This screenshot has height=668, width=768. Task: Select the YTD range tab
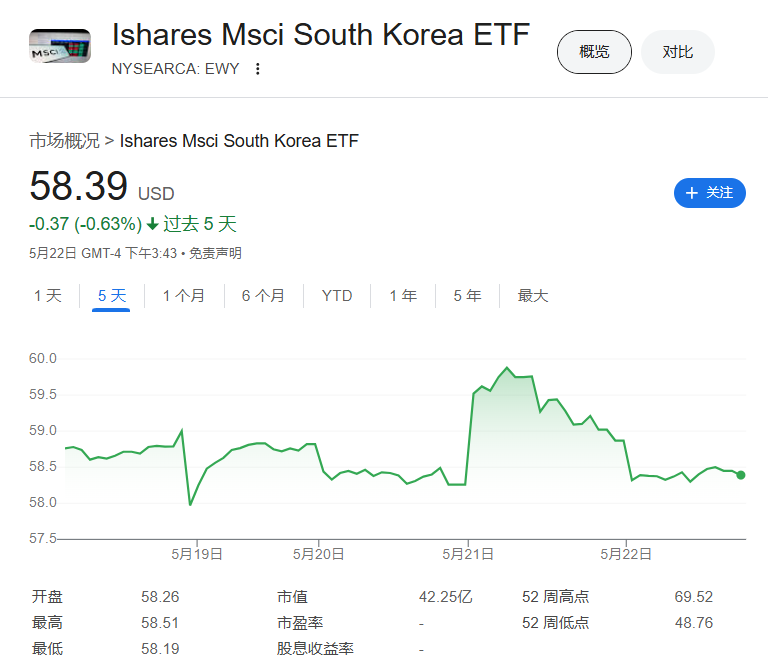pos(337,296)
